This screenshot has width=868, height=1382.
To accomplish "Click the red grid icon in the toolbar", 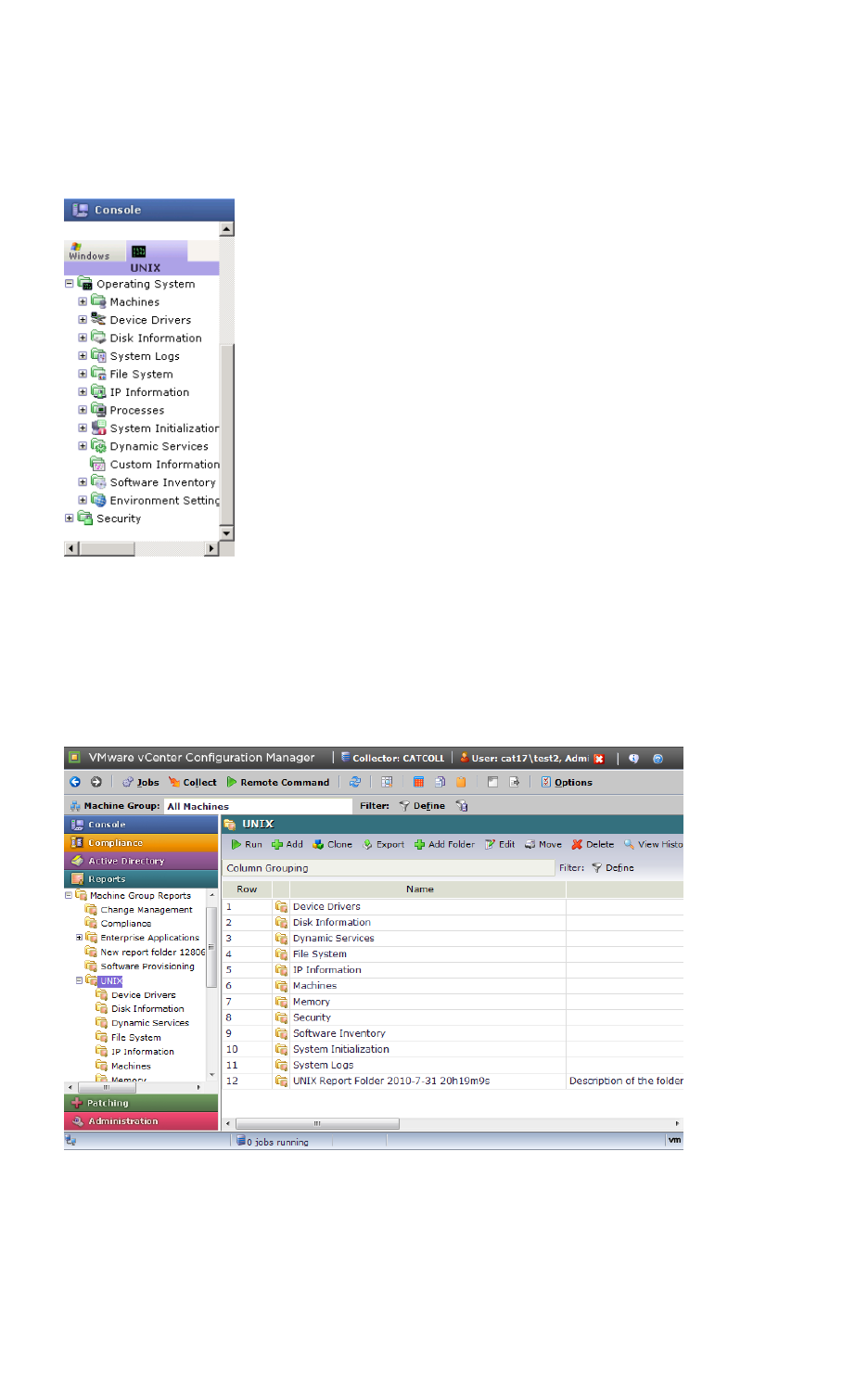I will coord(418,782).
